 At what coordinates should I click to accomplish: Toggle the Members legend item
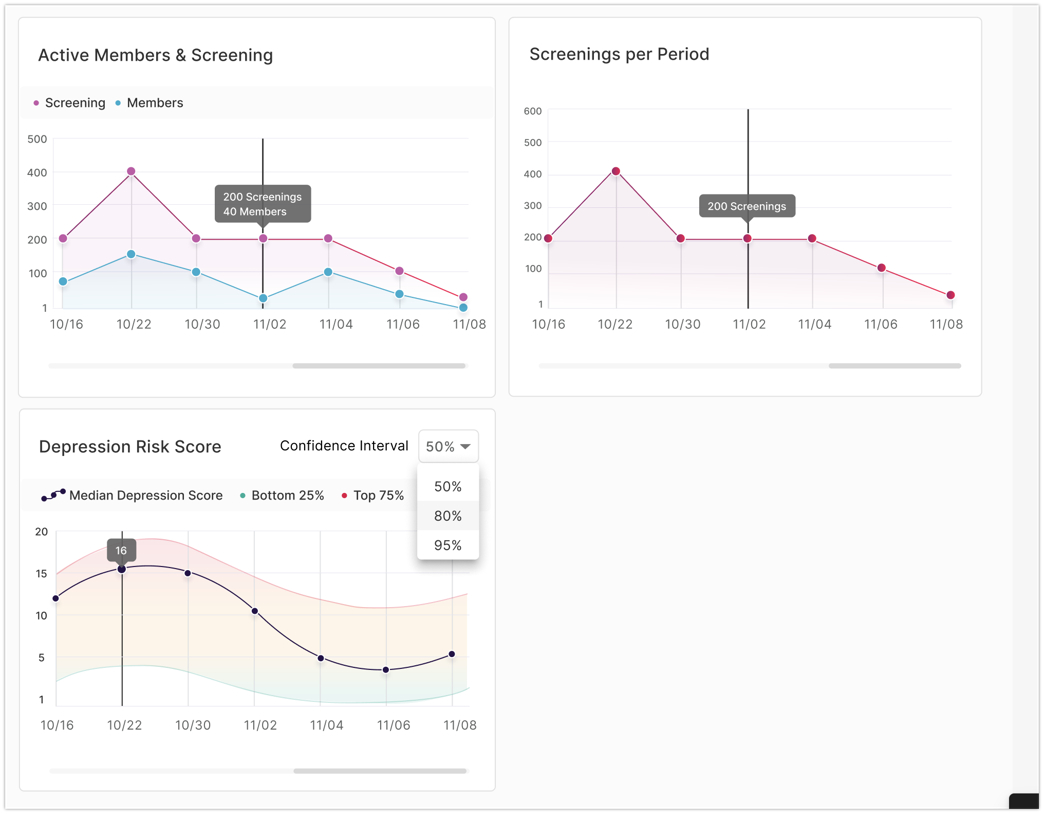[149, 103]
